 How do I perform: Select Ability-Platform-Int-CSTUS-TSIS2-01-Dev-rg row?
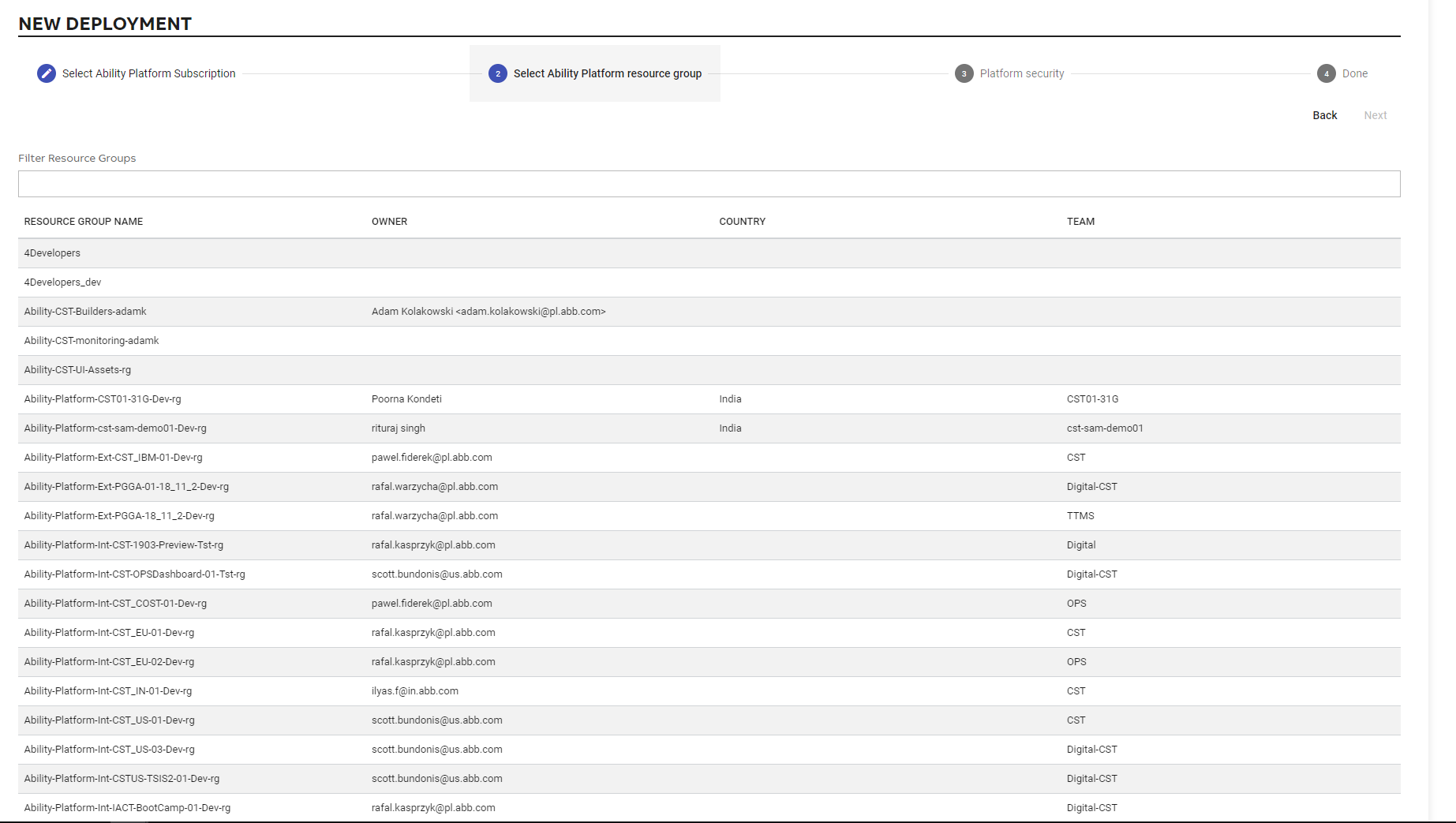pos(709,779)
